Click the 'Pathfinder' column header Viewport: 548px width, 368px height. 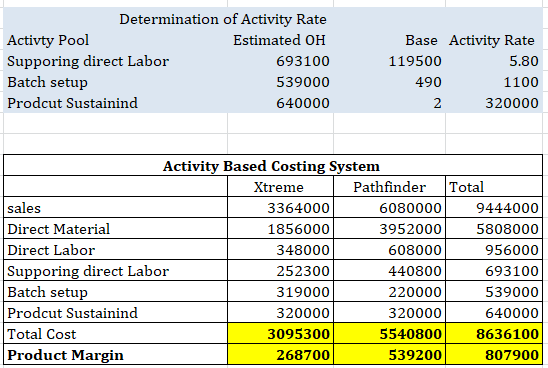click(389, 187)
